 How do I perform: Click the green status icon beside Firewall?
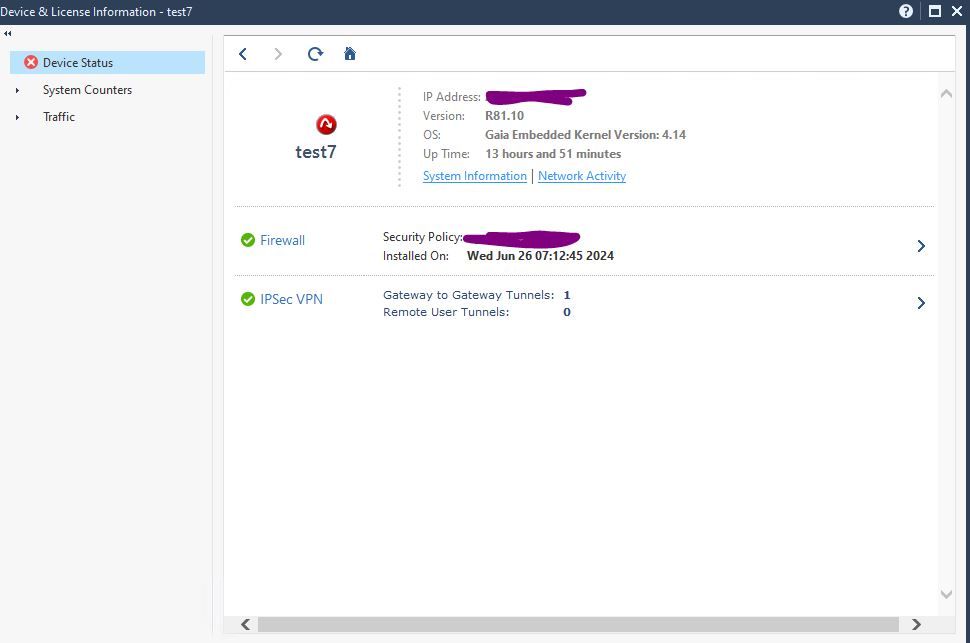(247, 239)
